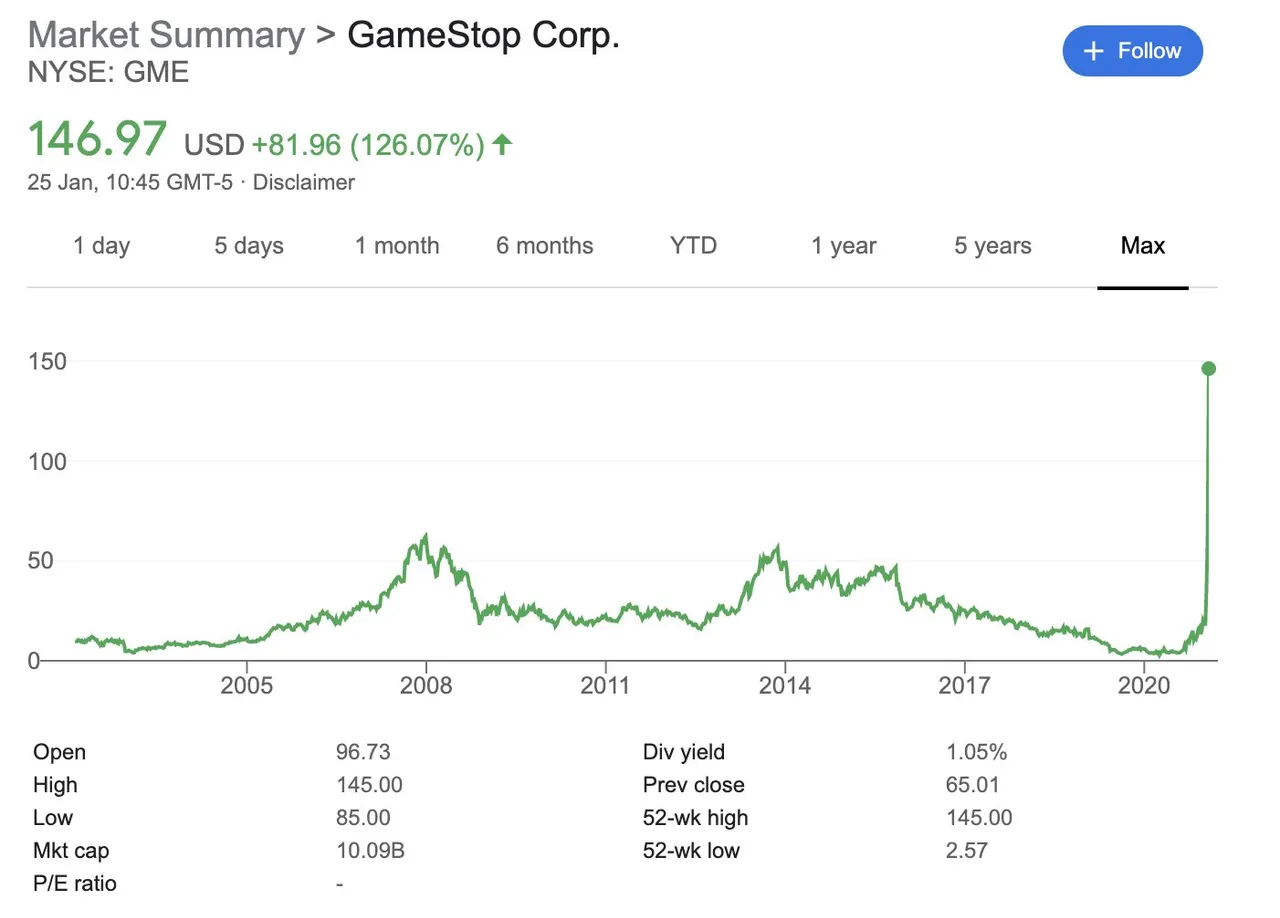
Task: Select the Max range tab
Action: point(1143,246)
